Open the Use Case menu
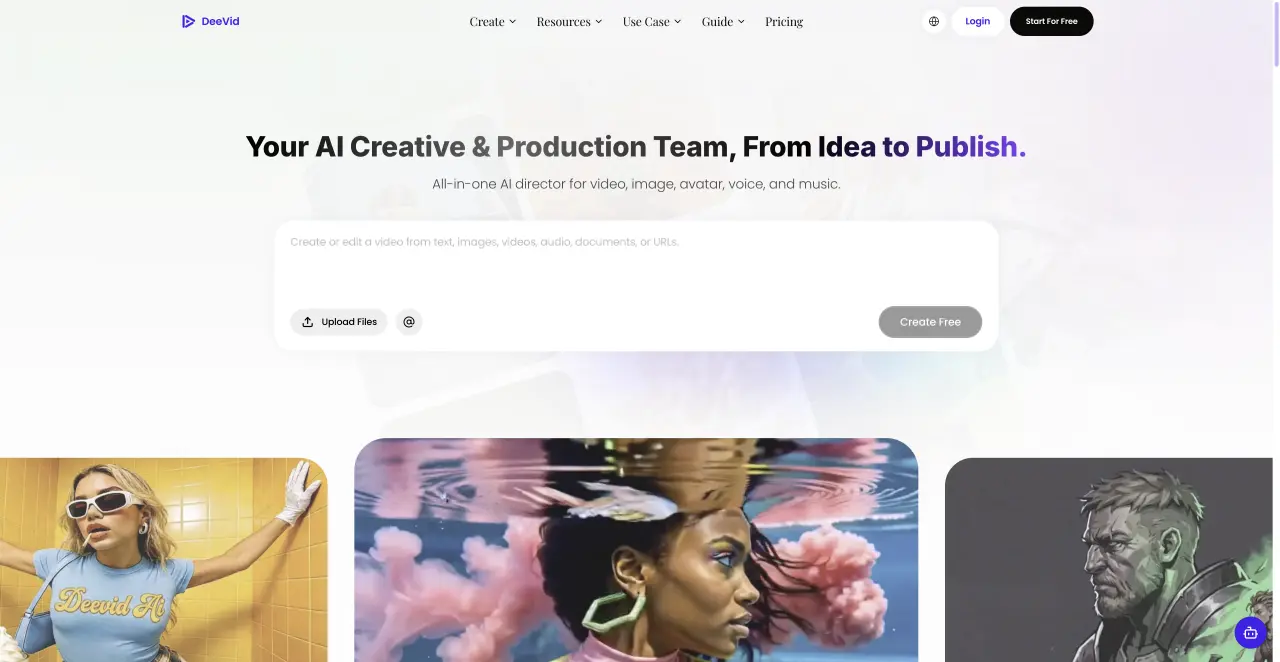The width and height of the screenshot is (1280, 662). pyautogui.click(x=652, y=21)
